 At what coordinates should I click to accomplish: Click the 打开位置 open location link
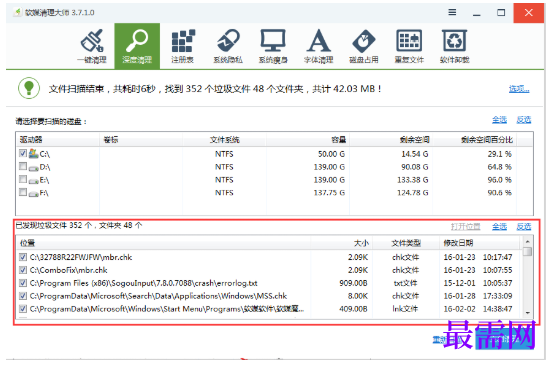point(465,227)
